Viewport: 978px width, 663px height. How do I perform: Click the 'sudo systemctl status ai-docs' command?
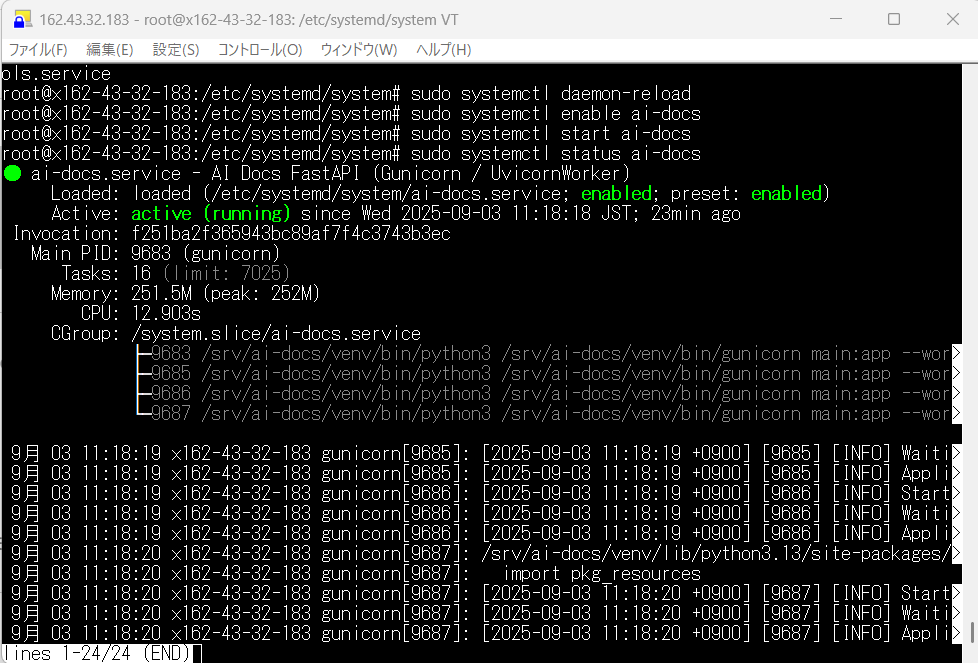coord(556,153)
